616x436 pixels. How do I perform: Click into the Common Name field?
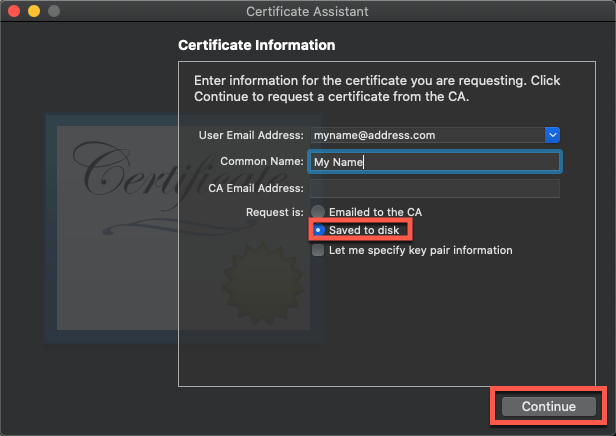tap(434, 162)
